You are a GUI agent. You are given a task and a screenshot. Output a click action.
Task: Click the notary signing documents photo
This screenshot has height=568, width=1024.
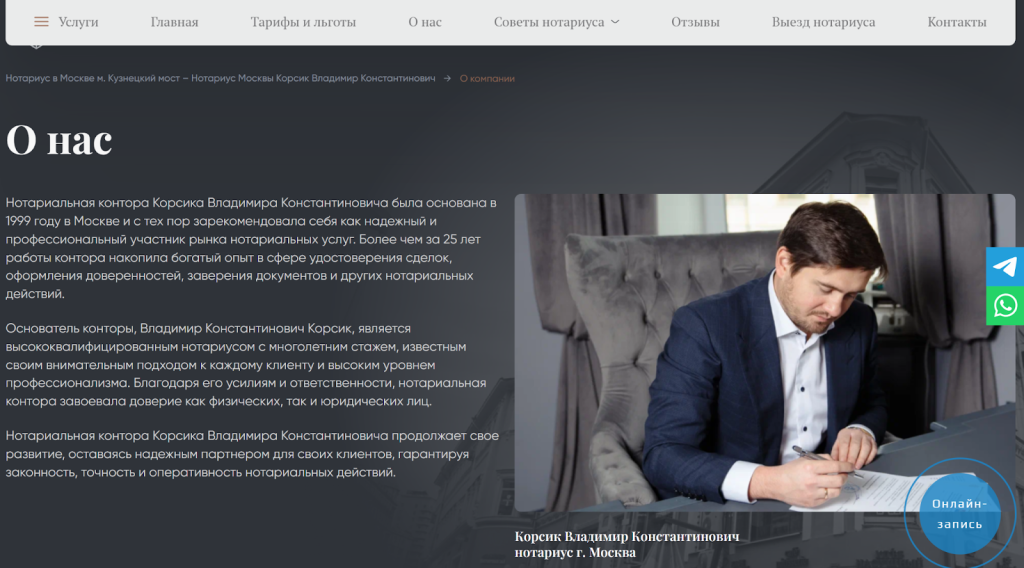765,353
